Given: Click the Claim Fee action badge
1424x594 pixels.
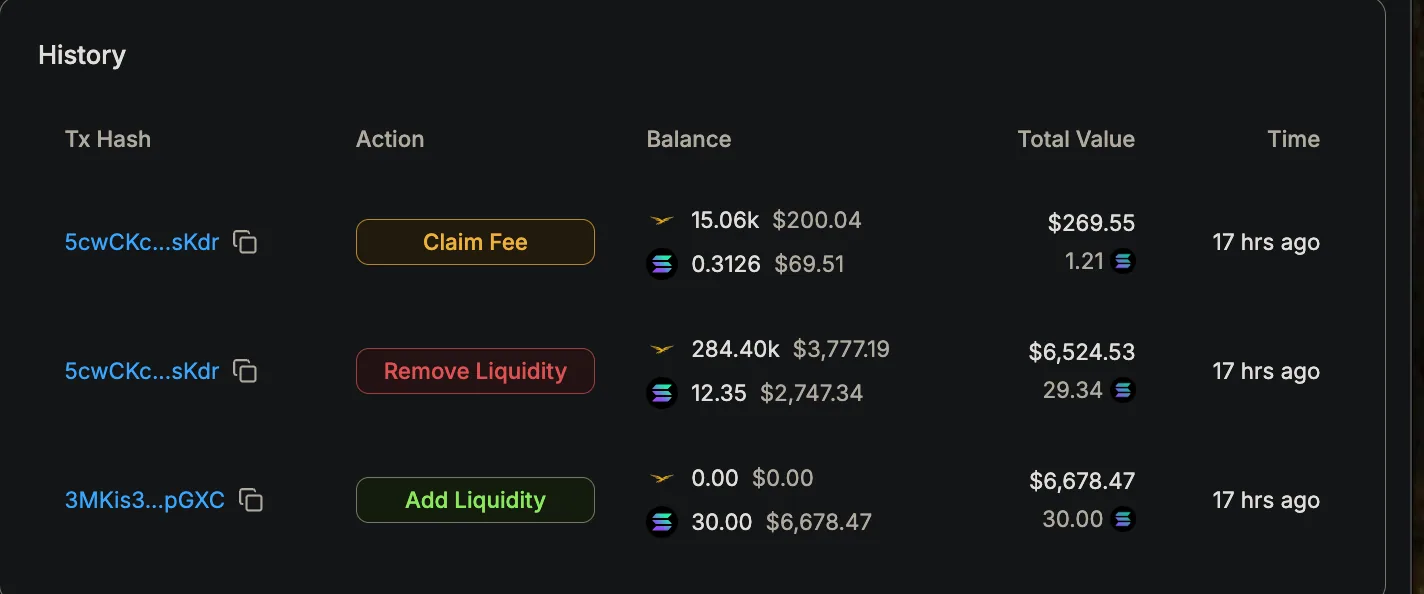Looking at the screenshot, I should pyautogui.click(x=475, y=242).
